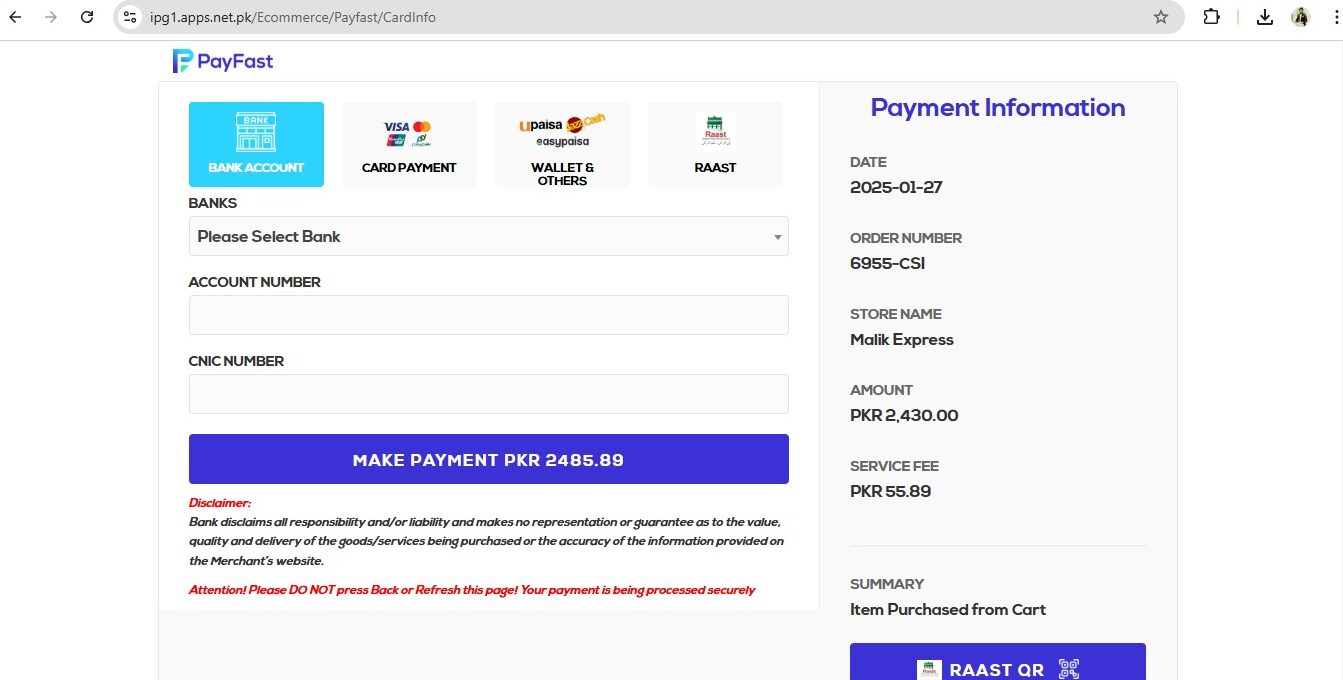Viewport: 1343px width, 680px height.
Task: View site information icon in address bar
Action: point(130,17)
